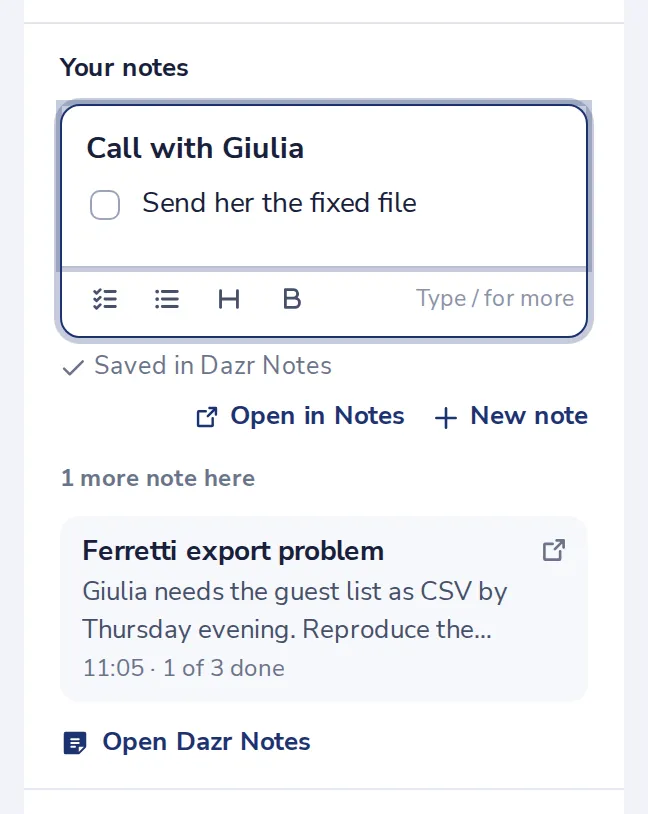Click the plus icon next to New note
The width and height of the screenshot is (648, 814).
pyautogui.click(x=446, y=417)
